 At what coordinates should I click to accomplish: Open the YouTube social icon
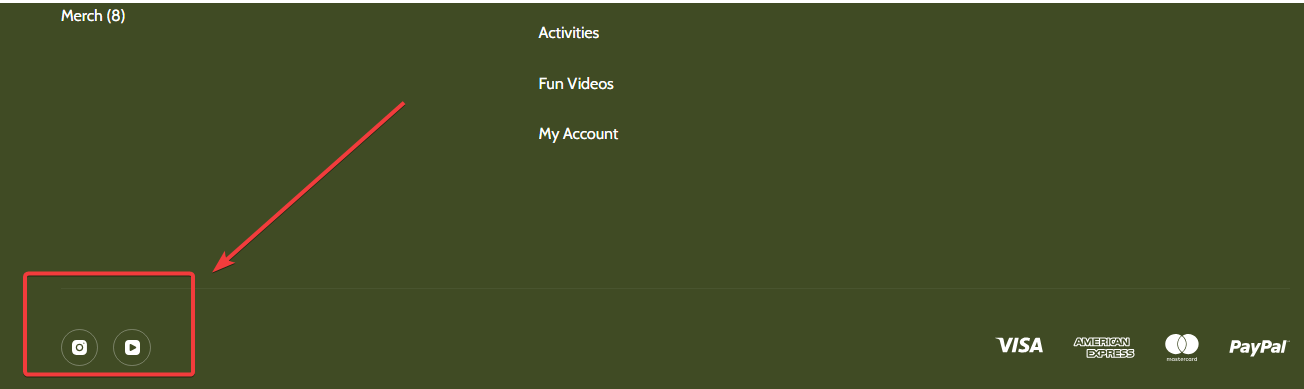click(132, 348)
